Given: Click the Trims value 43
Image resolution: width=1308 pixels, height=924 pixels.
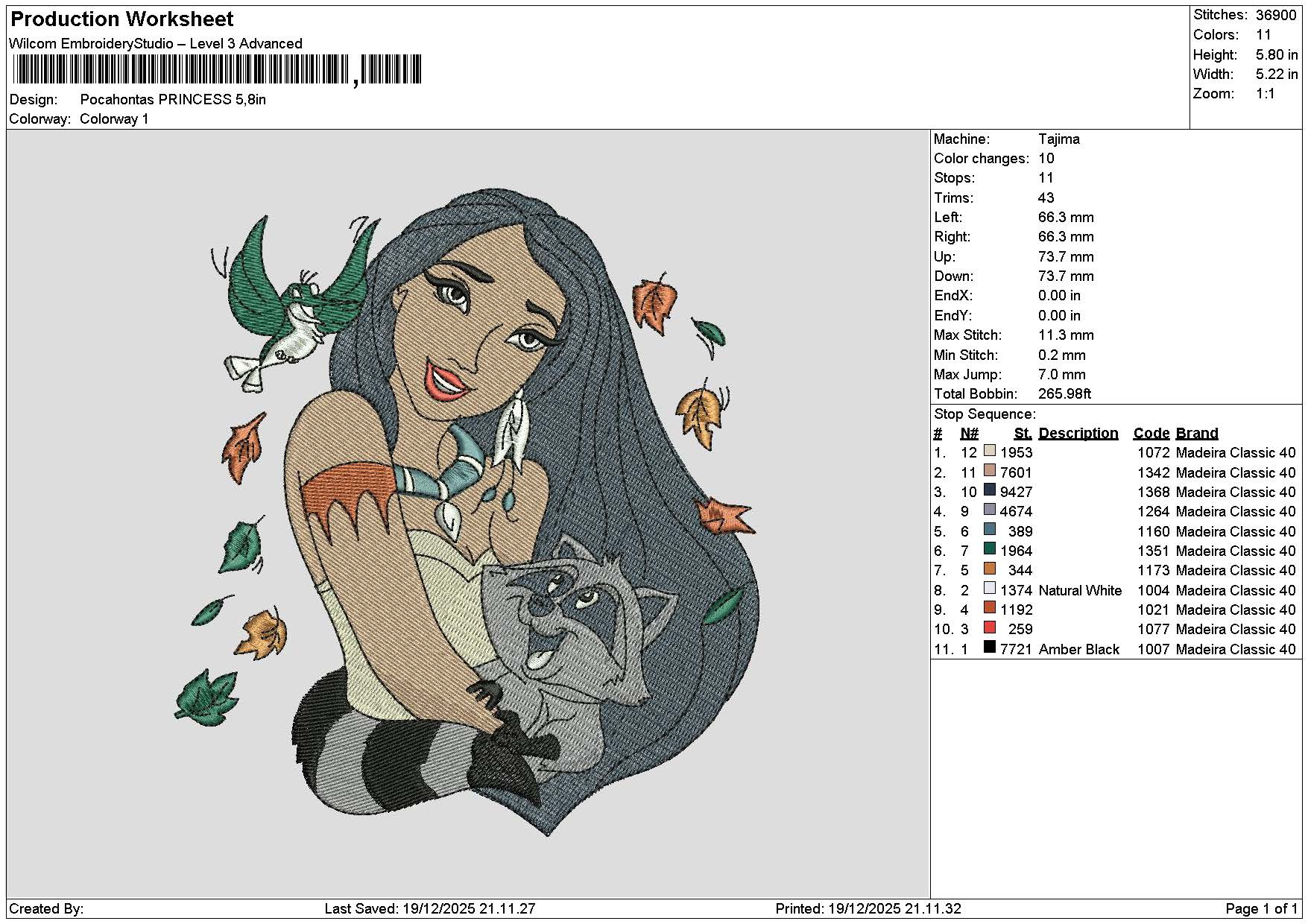Looking at the screenshot, I should click(x=1046, y=198).
